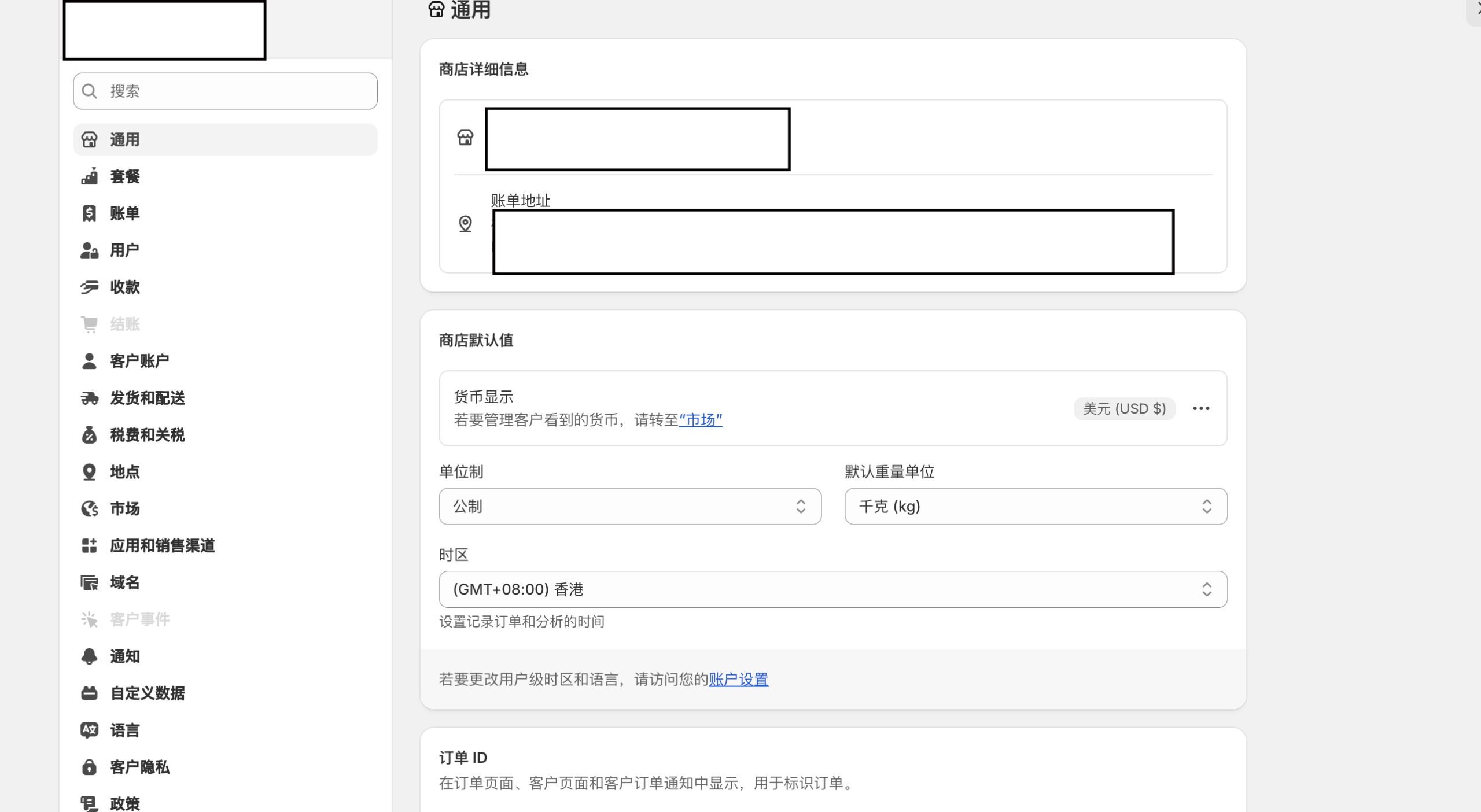Follow the "市场" link under 货币显示
Screen dimensions: 1481x812
(700, 420)
